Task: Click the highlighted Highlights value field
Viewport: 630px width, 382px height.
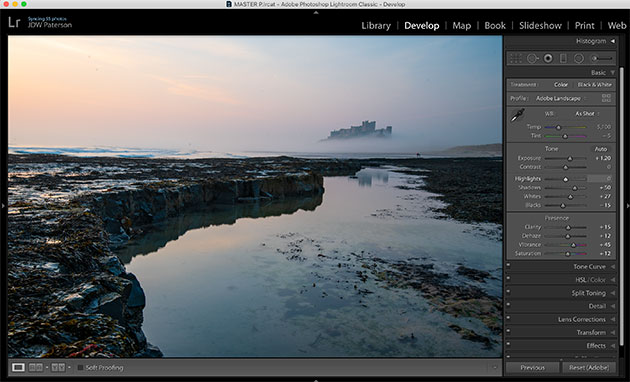Action: (600, 178)
